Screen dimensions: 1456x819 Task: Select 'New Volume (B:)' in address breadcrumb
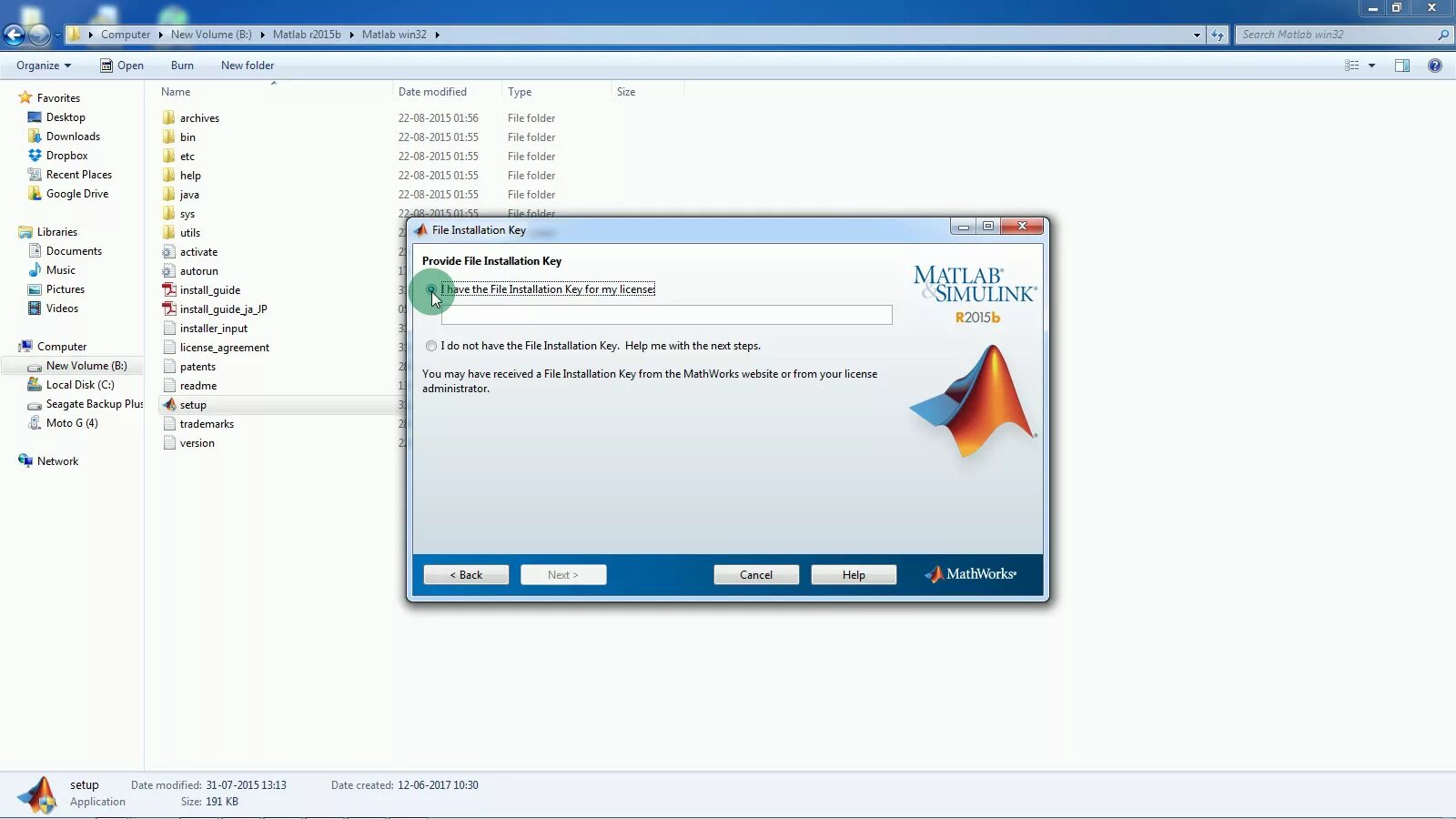click(x=211, y=35)
